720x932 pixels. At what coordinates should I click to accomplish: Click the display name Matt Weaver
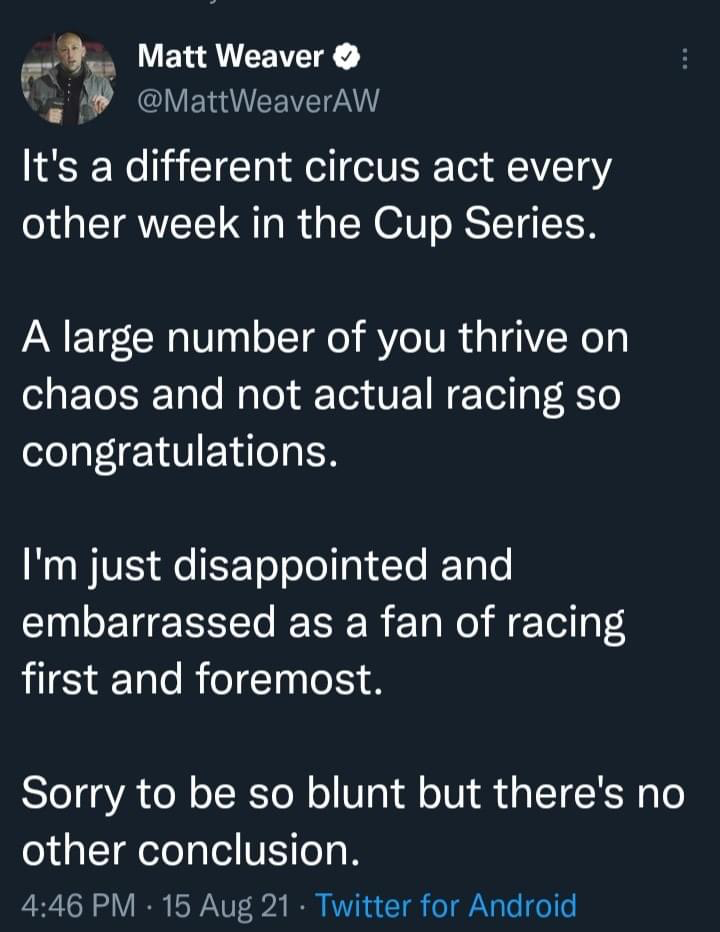click(x=230, y=58)
